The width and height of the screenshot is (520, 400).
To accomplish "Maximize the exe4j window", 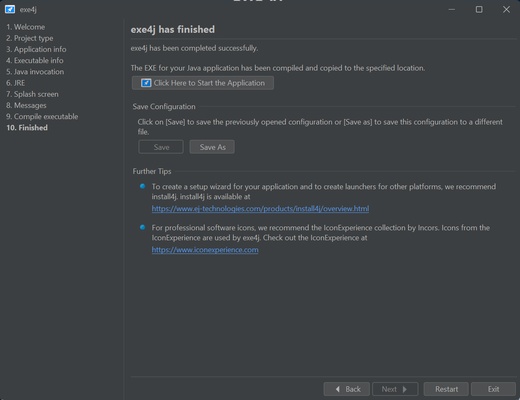I will (x=479, y=9).
